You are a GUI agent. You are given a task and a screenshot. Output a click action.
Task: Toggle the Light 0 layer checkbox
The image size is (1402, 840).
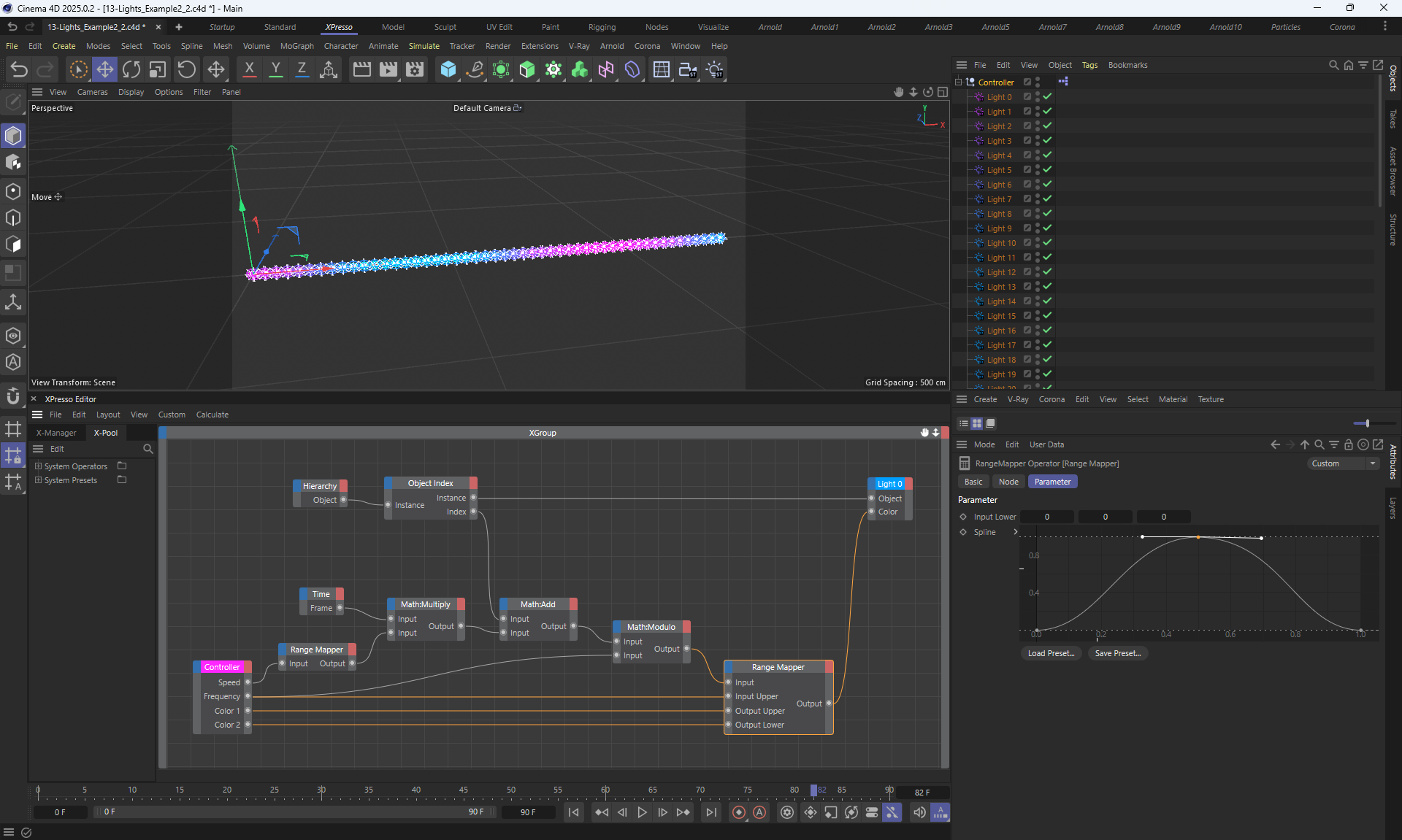tap(1027, 96)
